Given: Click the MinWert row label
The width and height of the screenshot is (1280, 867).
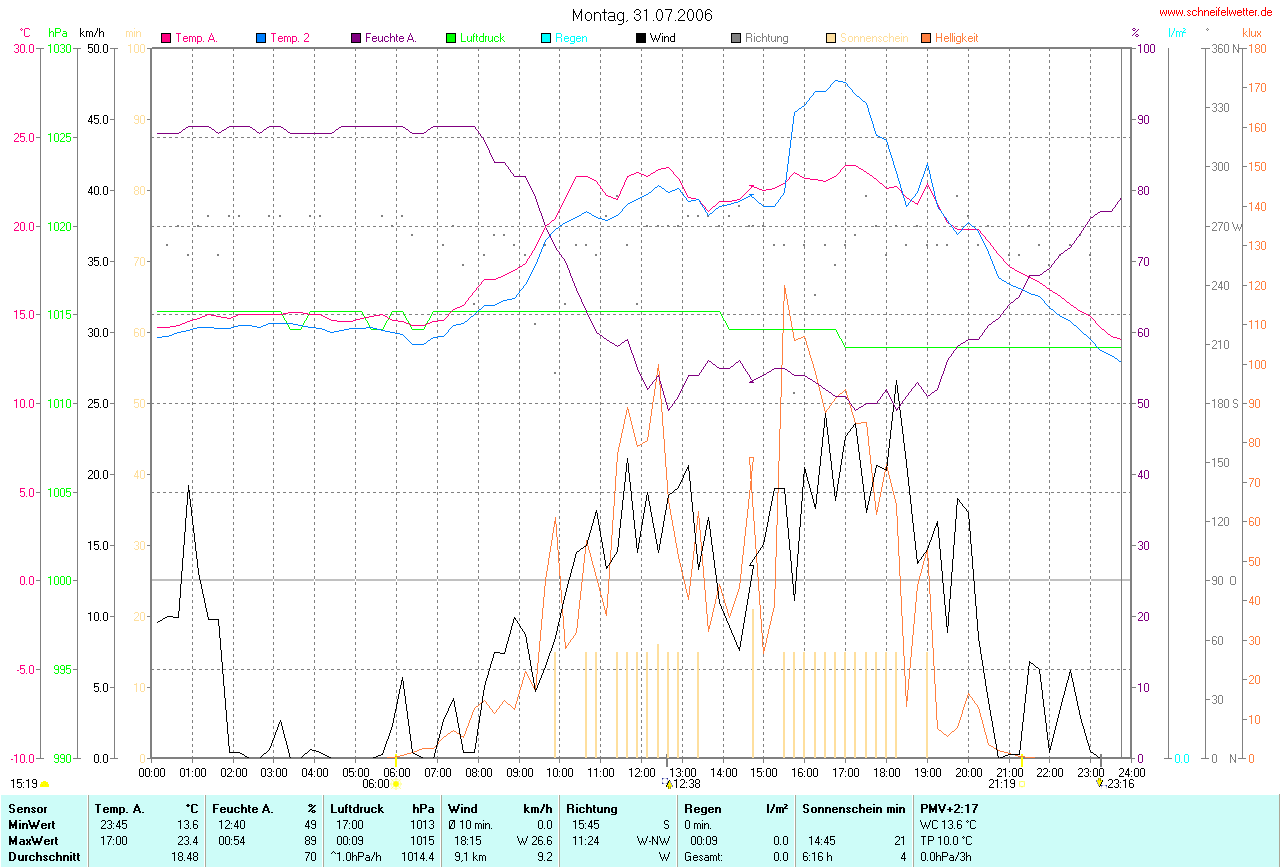Looking at the screenshot, I should click(x=32, y=825).
